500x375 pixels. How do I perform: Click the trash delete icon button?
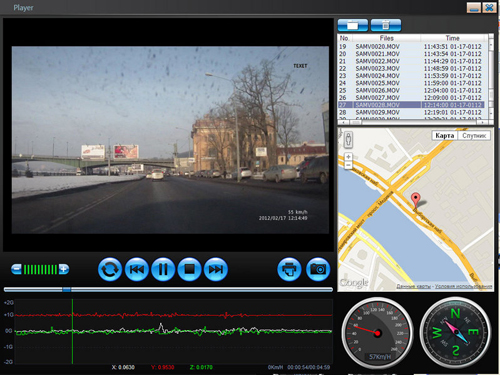coord(386,25)
